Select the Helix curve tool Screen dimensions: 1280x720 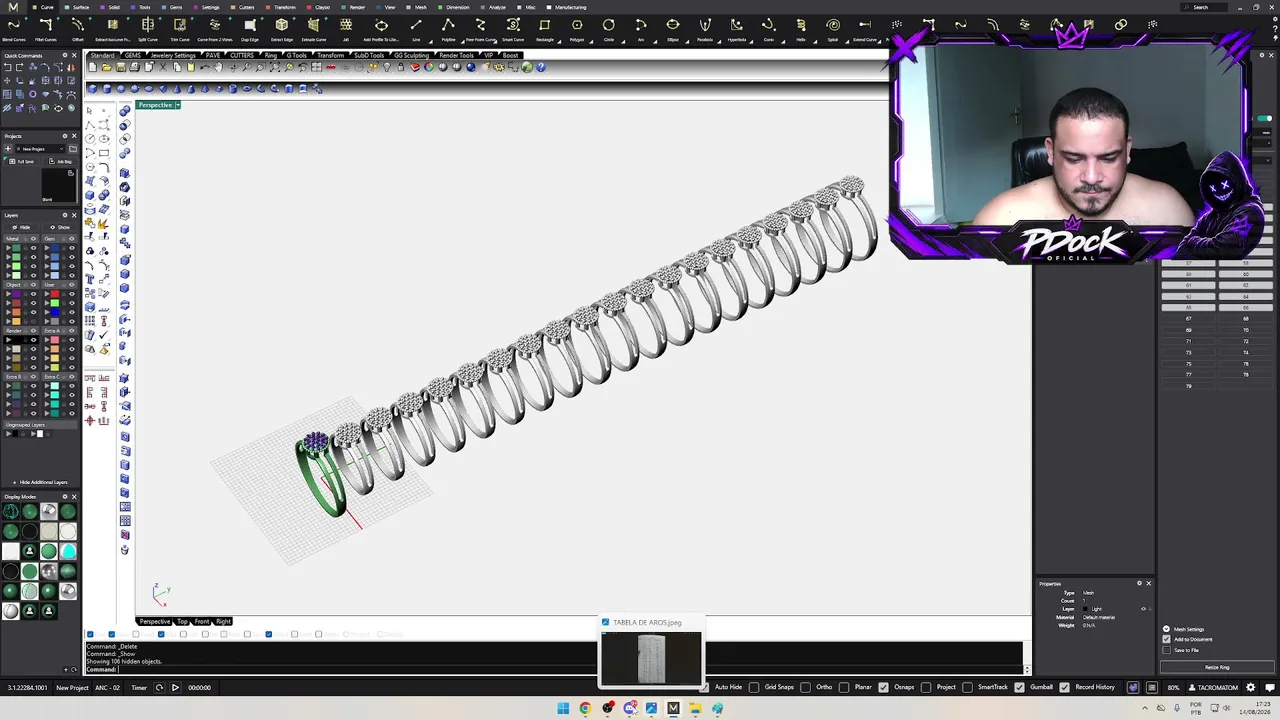point(801,29)
